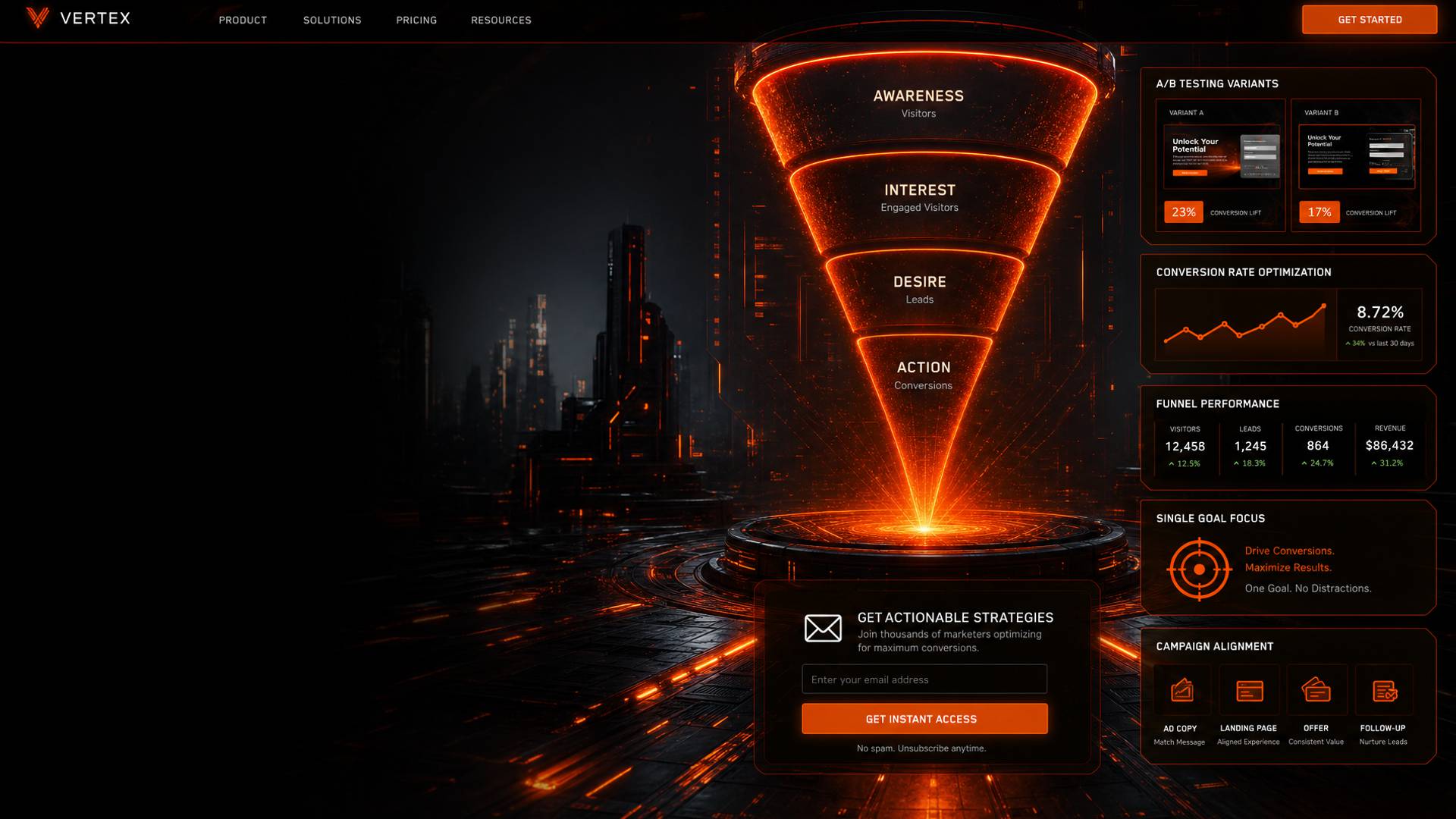Go to Pricing page

(x=416, y=20)
